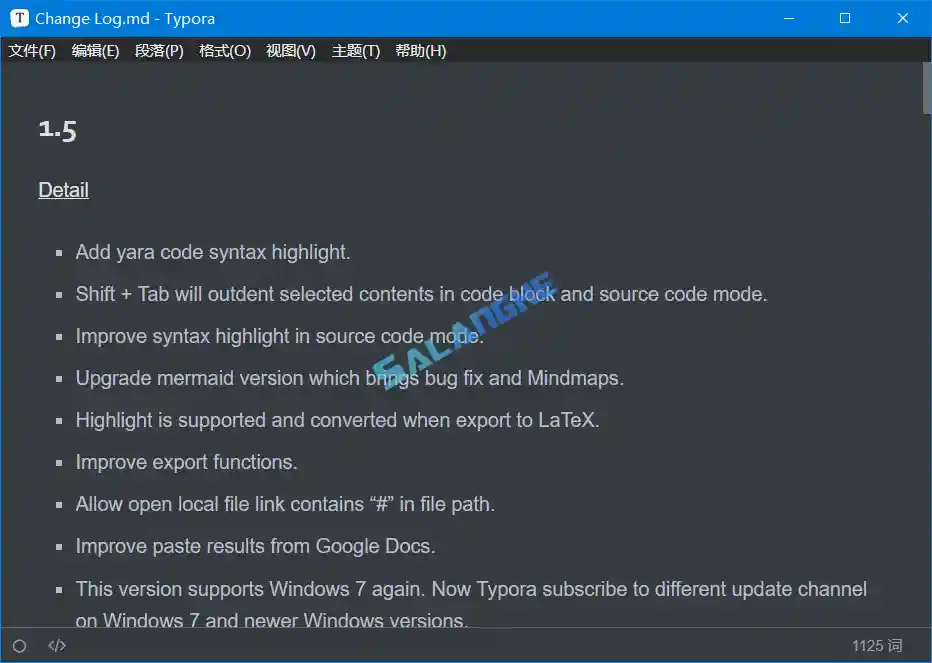Viewport: 932px width, 663px height.
Task: Open the 帮助(H) menu
Action: pyautogui.click(x=420, y=50)
